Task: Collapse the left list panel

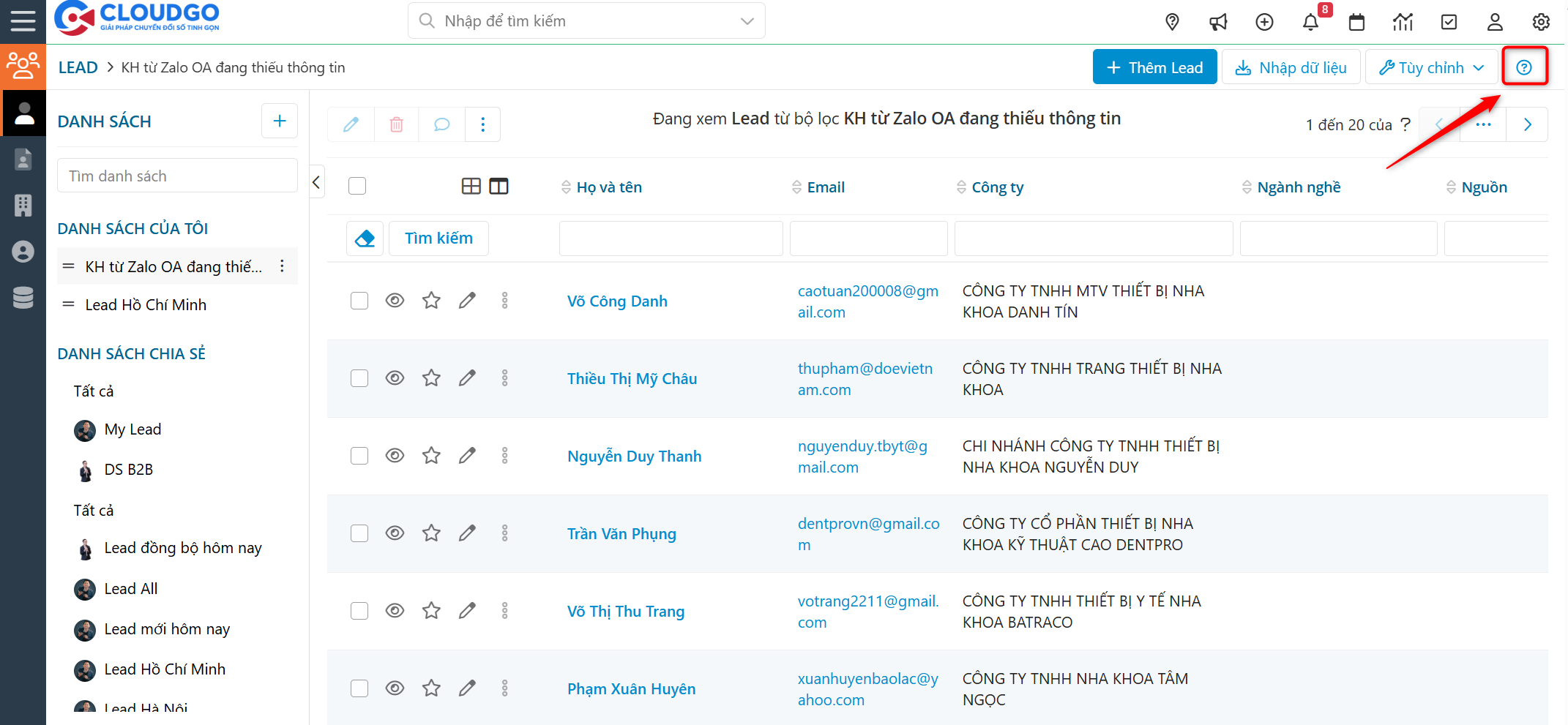Action: pos(316,182)
